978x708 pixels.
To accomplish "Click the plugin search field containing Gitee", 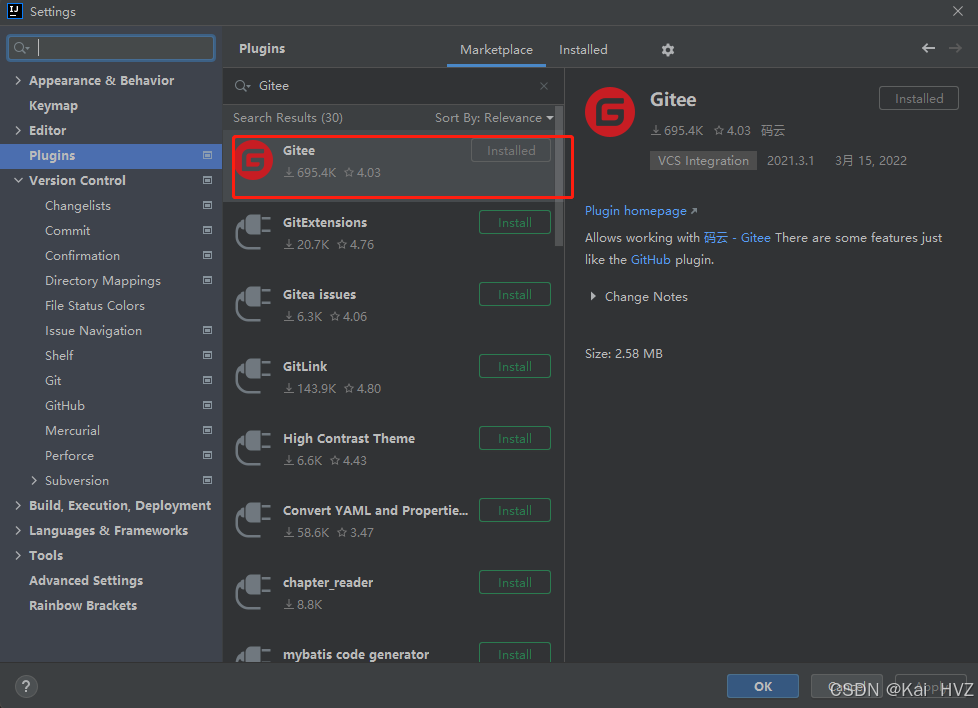I will click(393, 86).
